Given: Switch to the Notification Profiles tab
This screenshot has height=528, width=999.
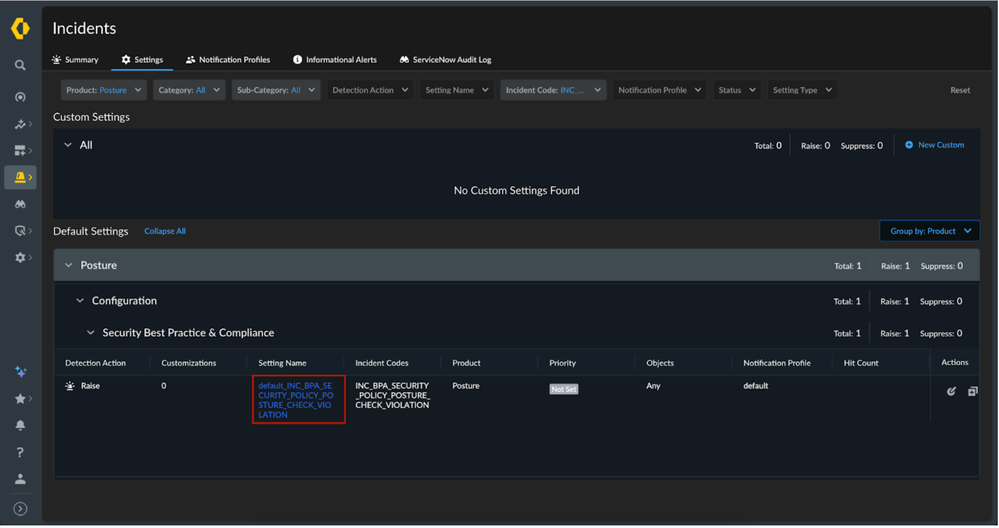Looking at the screenshot, I should pos(227,60).
